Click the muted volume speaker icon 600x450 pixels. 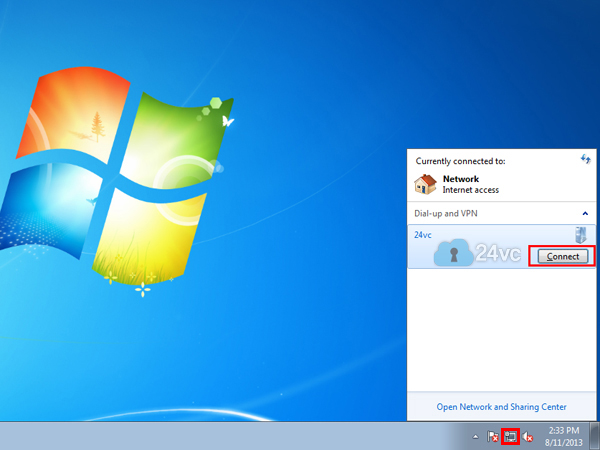pos(528,436)
